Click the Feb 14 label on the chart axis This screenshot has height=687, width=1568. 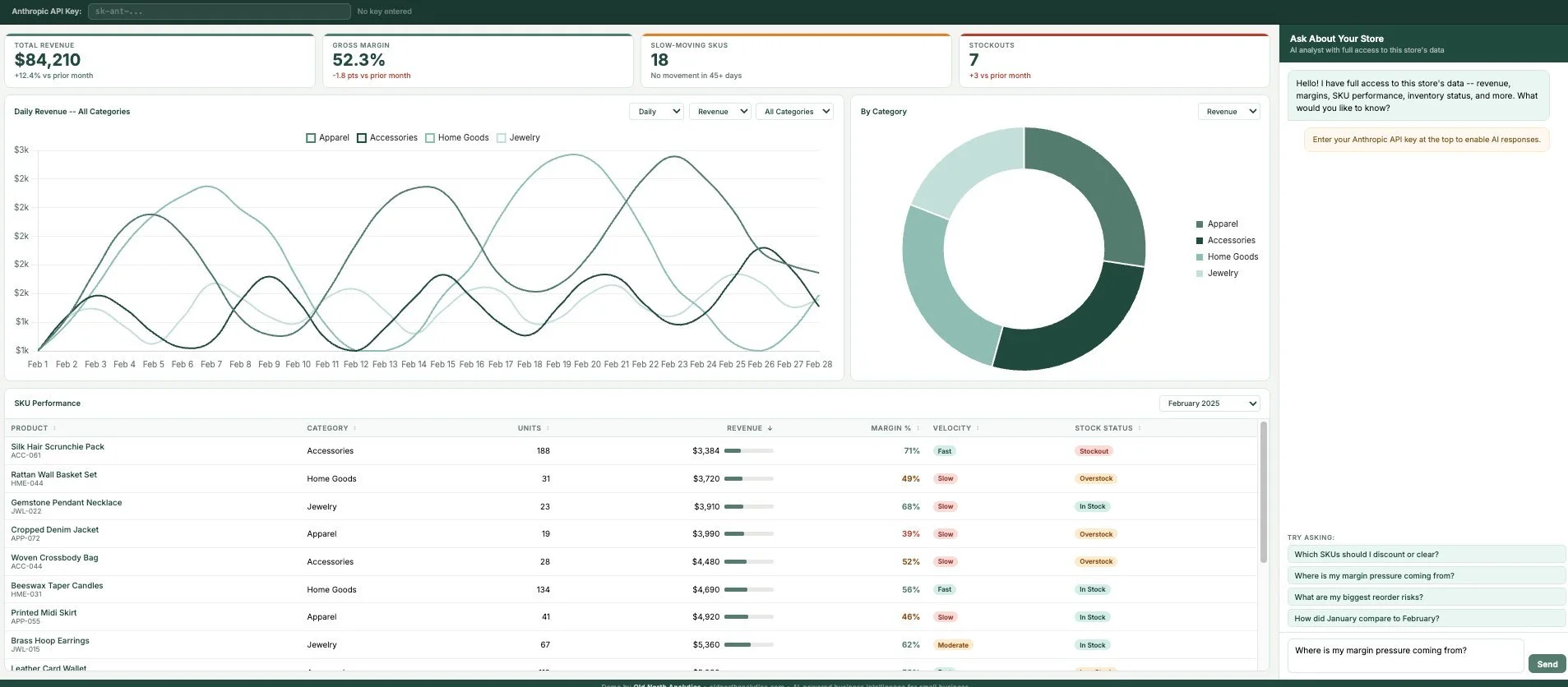point(414,364)
